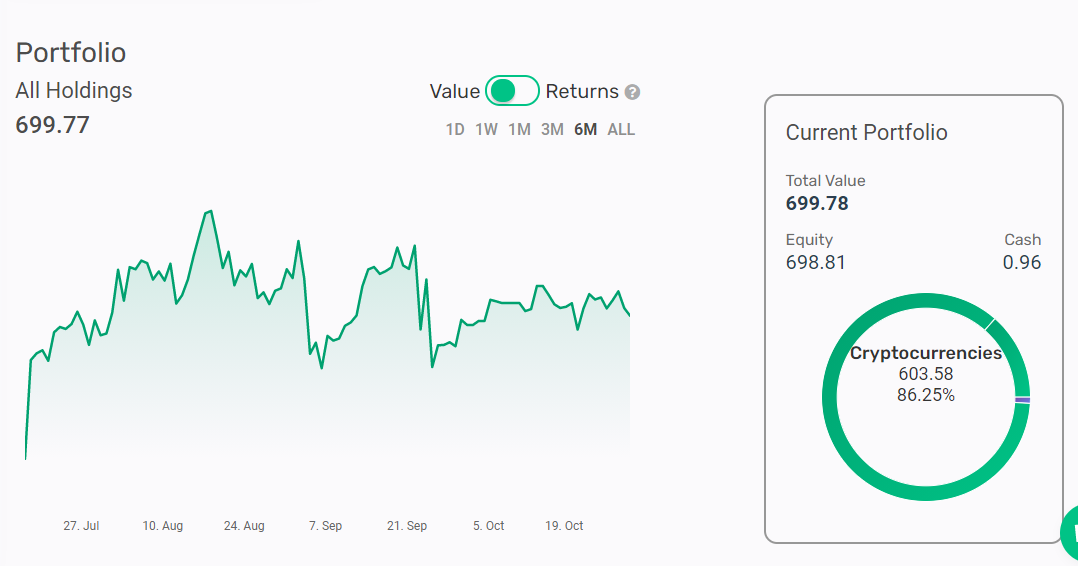The image size is (1078, 566).
Task: Click the 21. Sep axis label
Action: 407,525
